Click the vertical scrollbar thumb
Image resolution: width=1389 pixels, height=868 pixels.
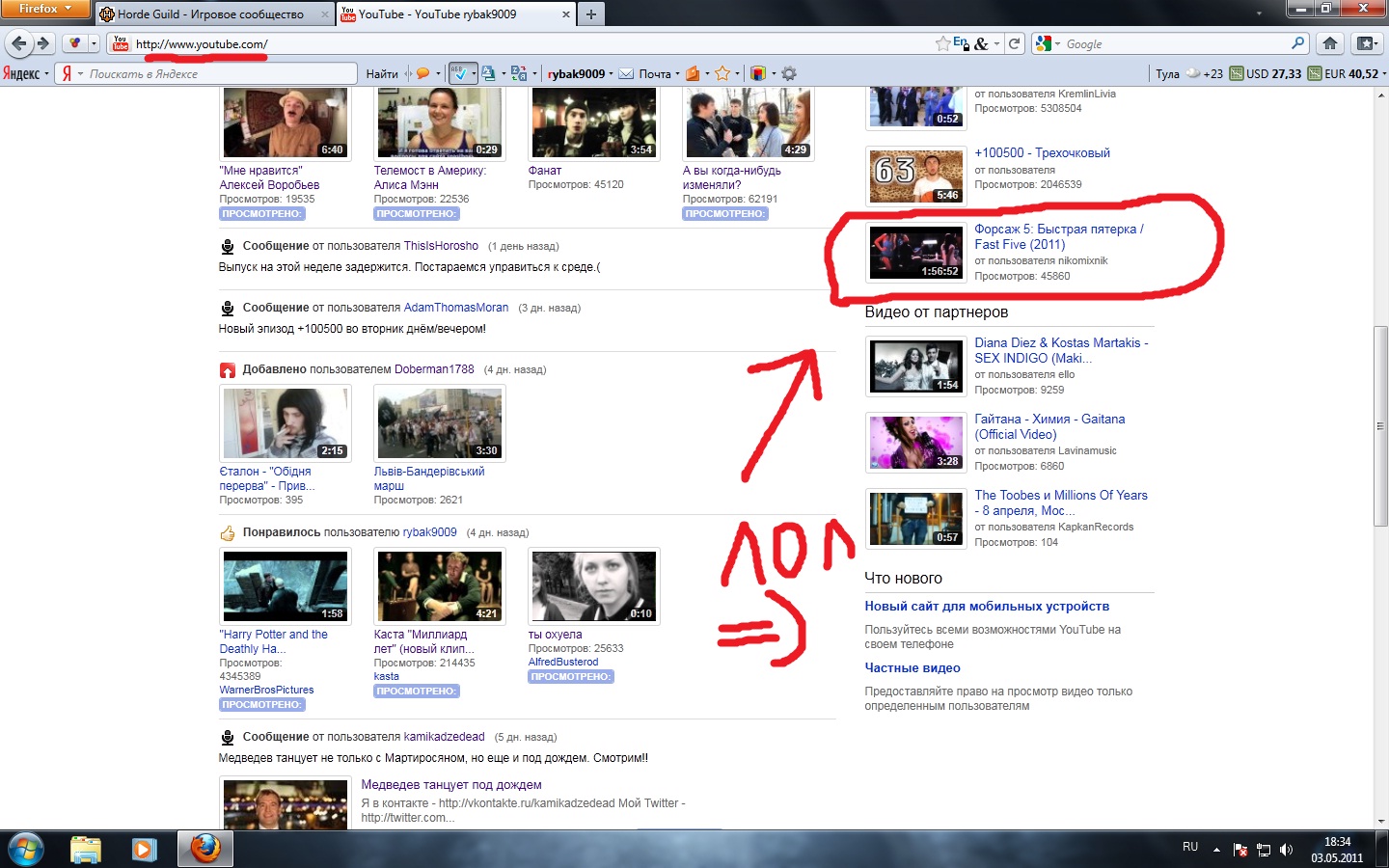pyautogui.click(x=1380, y=426)
